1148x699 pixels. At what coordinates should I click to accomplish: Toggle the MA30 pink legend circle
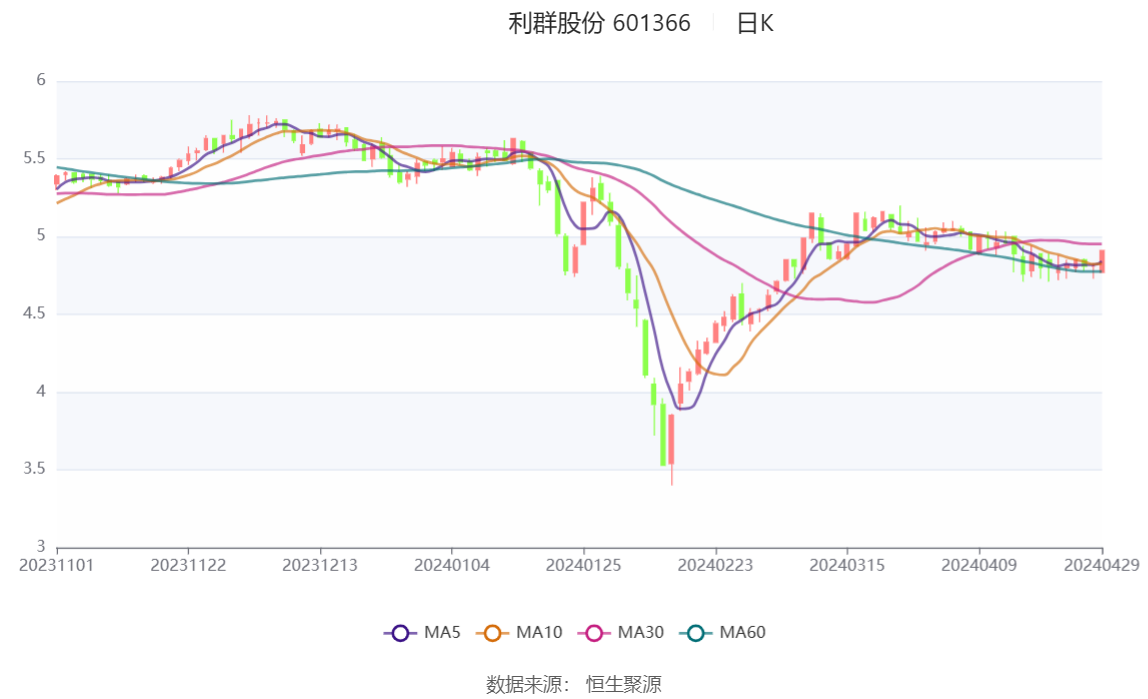tap(594, 633)
